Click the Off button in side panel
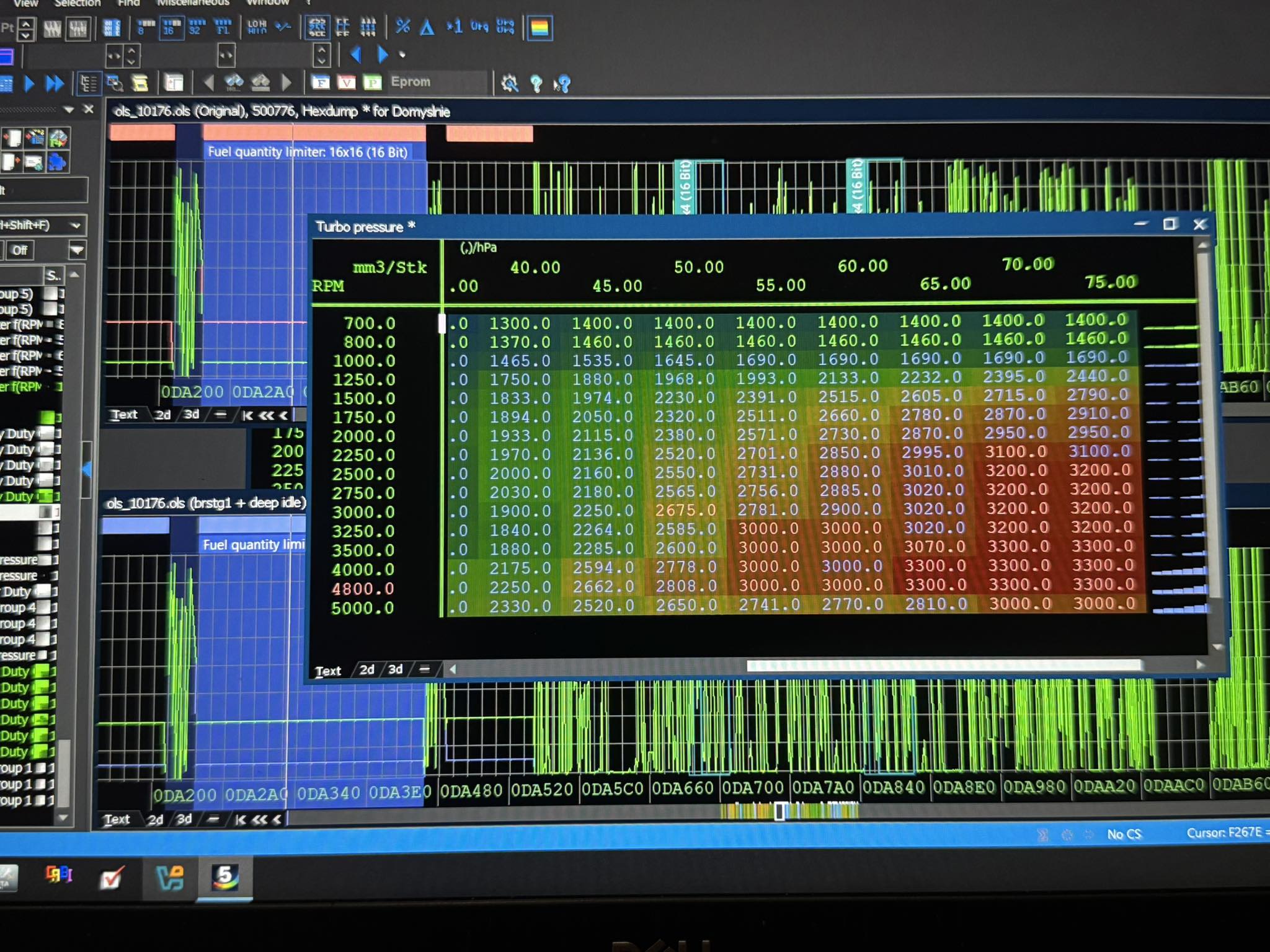 [20, 250]
